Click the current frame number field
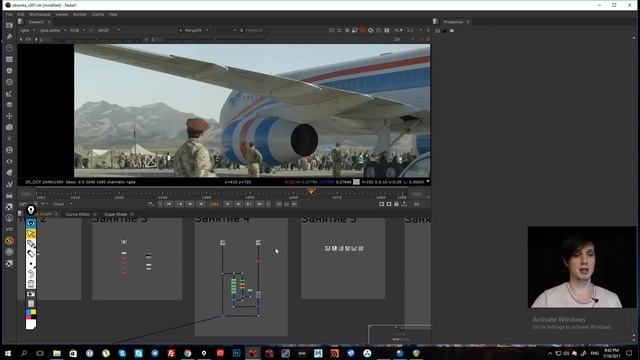640x360 pixels. 214,204
